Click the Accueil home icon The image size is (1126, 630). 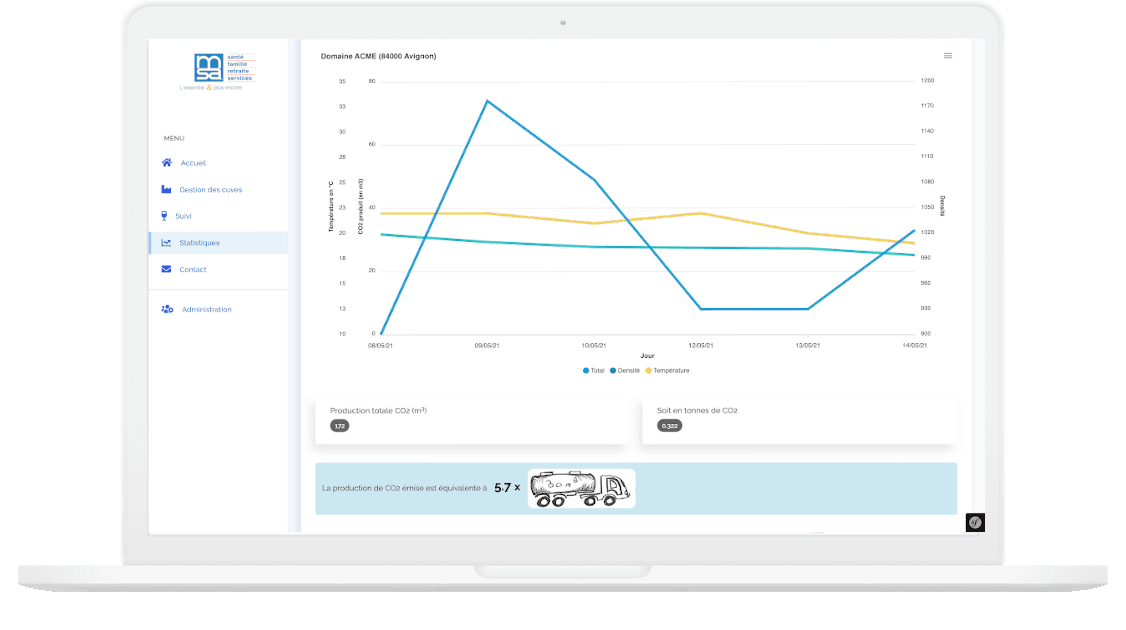coord(167,163)
